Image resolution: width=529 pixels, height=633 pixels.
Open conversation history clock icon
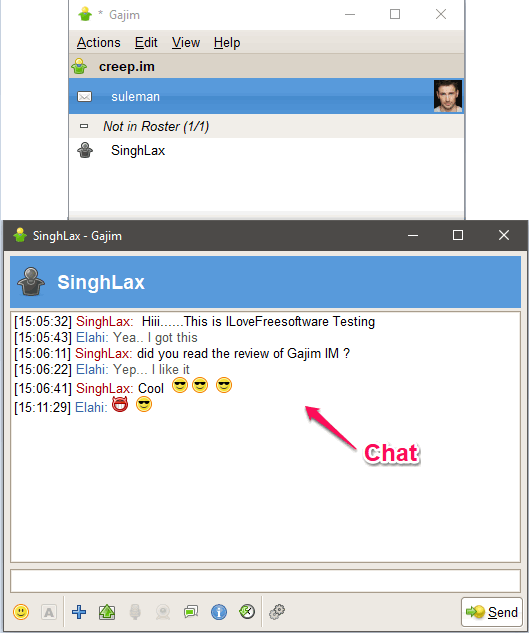(x=247, y=612)
